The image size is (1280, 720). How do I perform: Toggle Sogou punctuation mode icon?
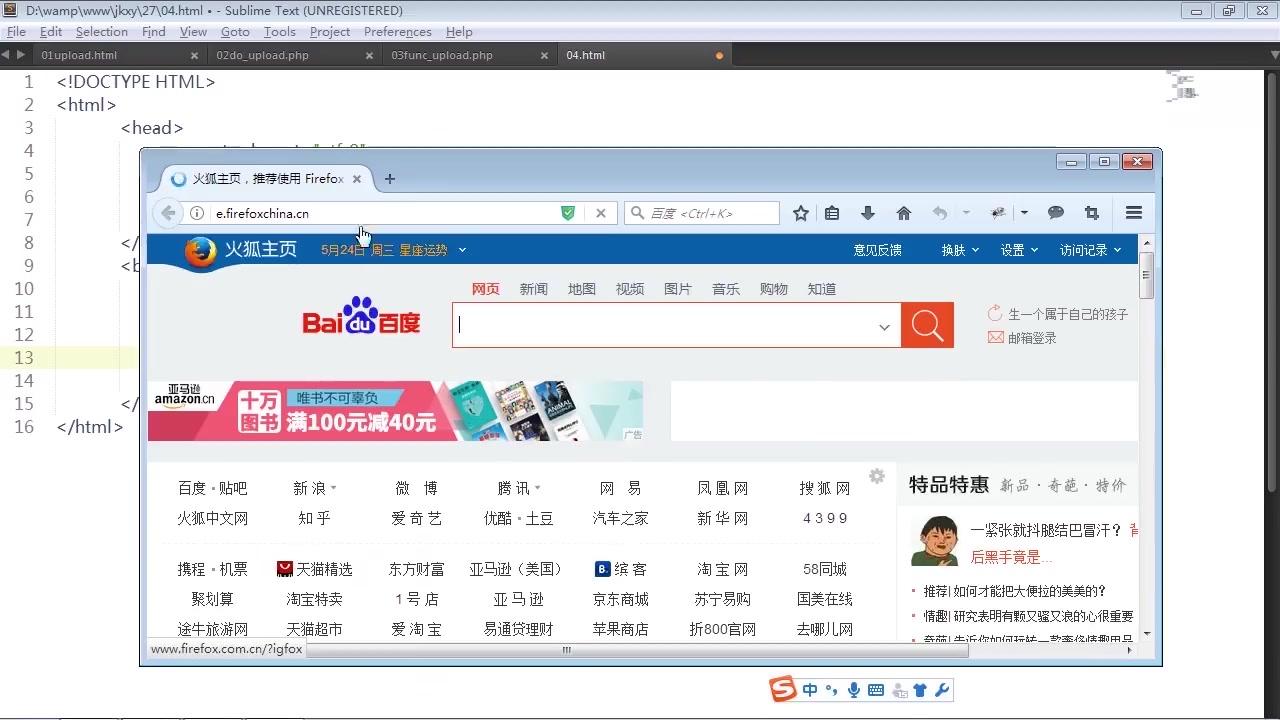pos(832,690)
